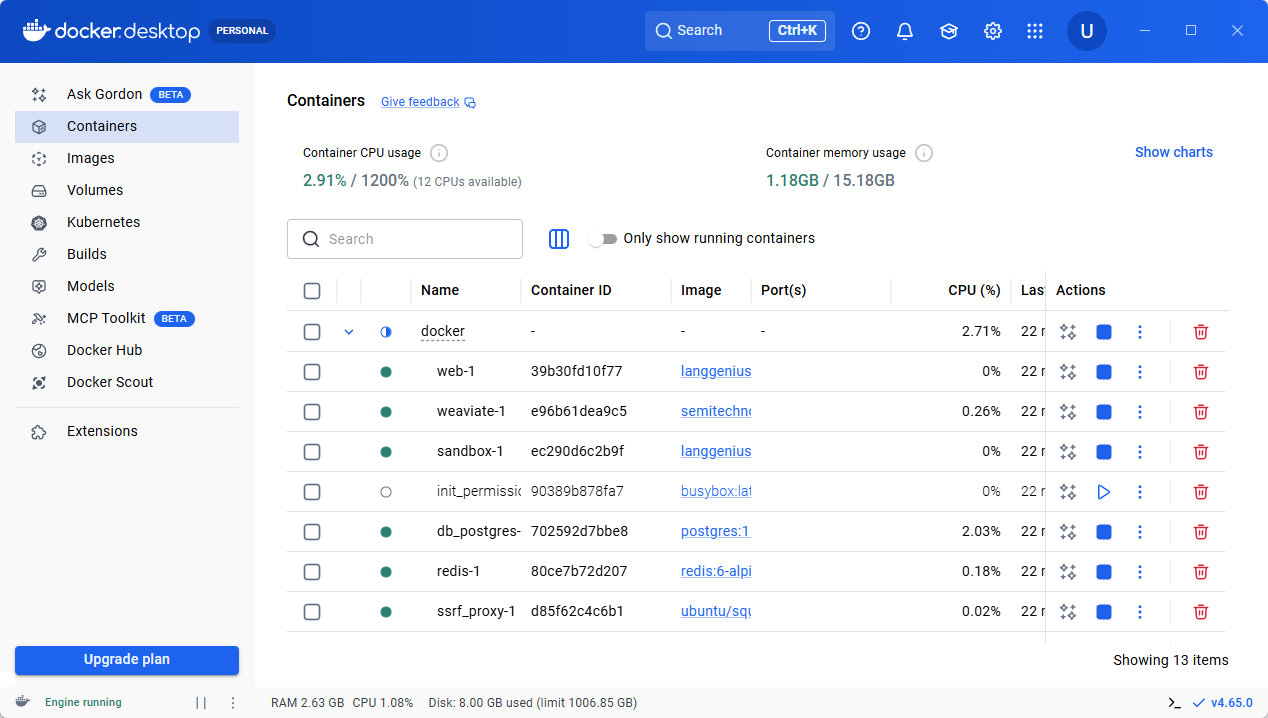Stop the db_postgres container
The width and height of the screenshot is (1268, 718).
[1104, 532]
